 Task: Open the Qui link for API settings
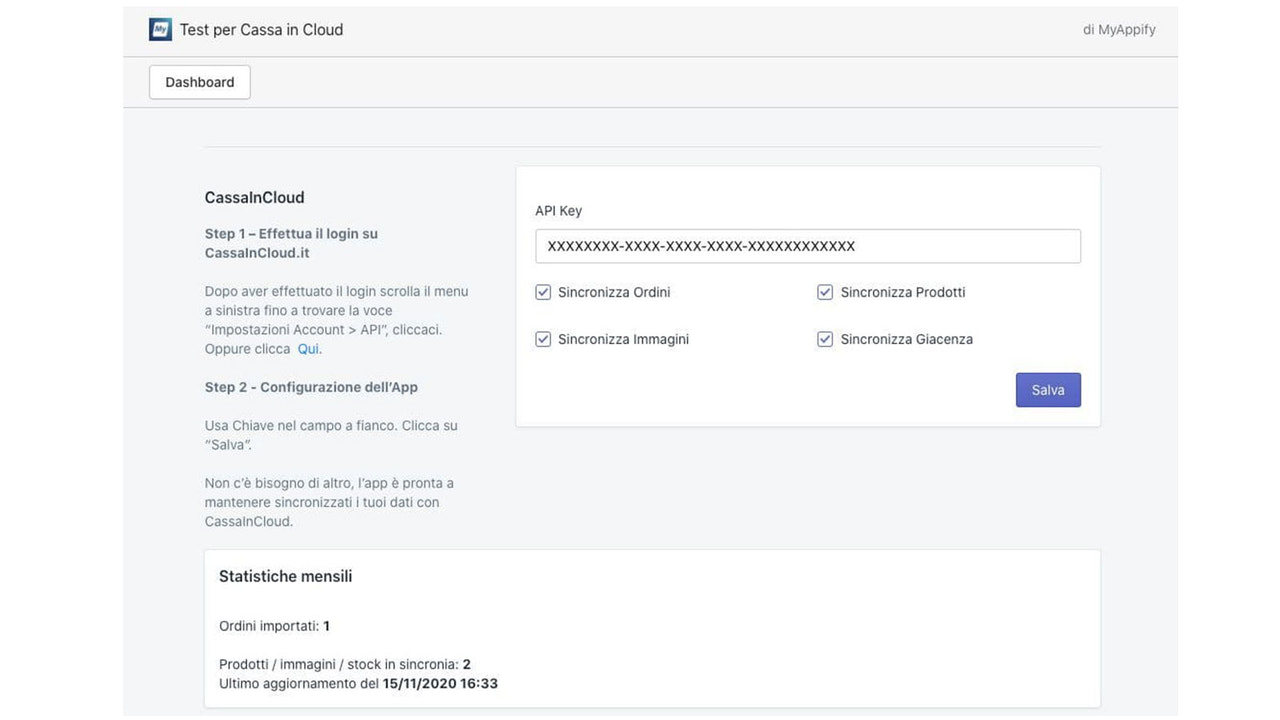(308, 347)
